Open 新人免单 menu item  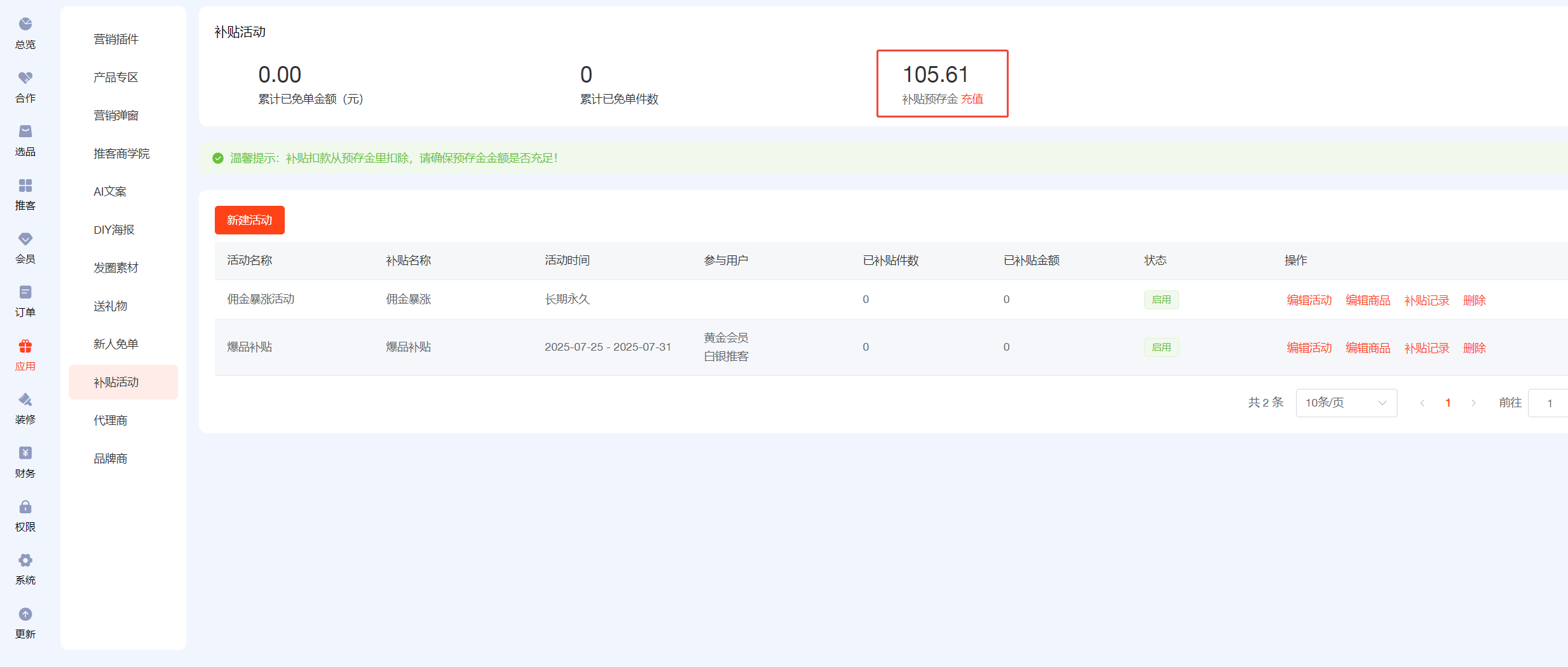point(116,344)
